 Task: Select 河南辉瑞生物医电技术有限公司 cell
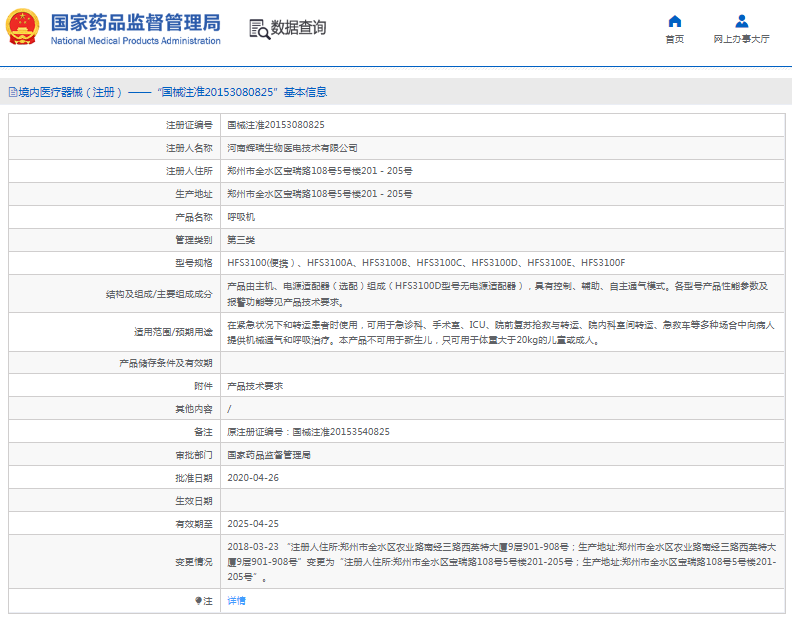[292, 148]
